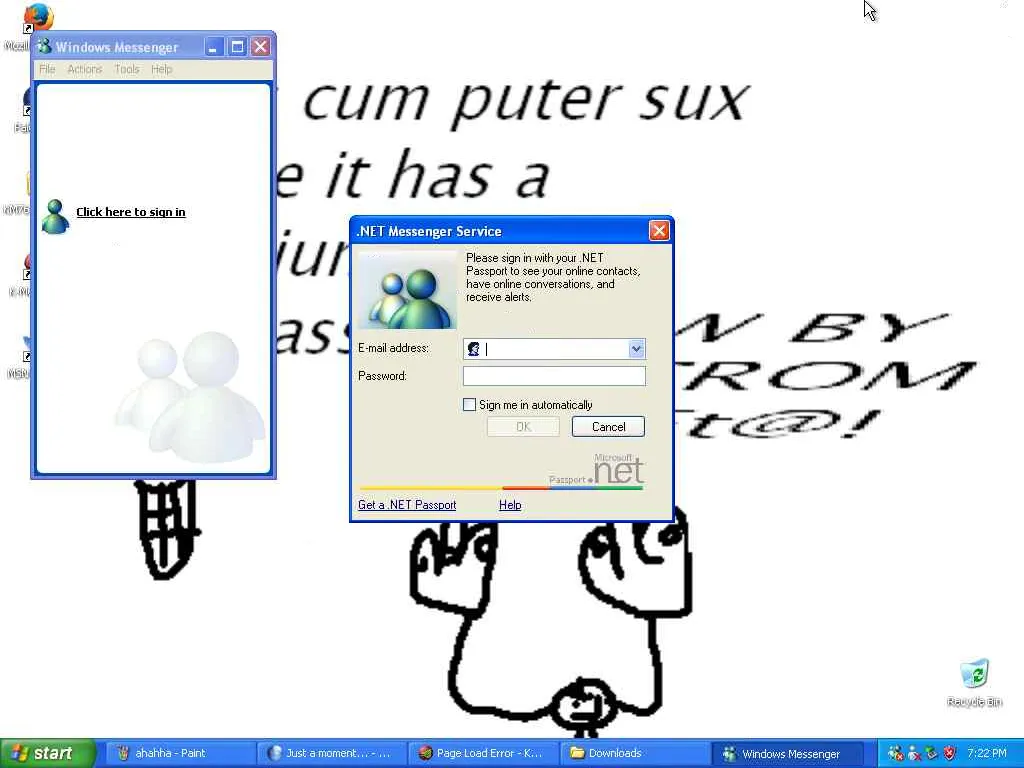Open the File menu in Windows Messenger
The height and width of the screenshot is (768, 1024).
pyautogui.click(x=47, y=69)
